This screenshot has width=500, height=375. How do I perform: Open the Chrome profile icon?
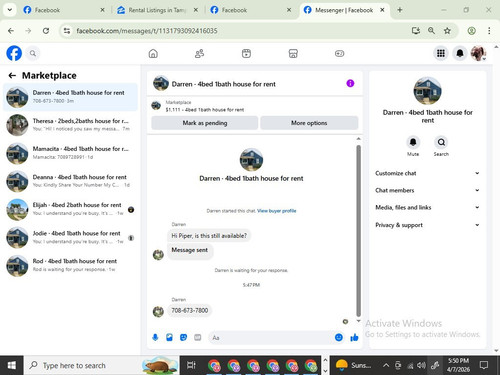pyautogui.click(x=471, y=31)
